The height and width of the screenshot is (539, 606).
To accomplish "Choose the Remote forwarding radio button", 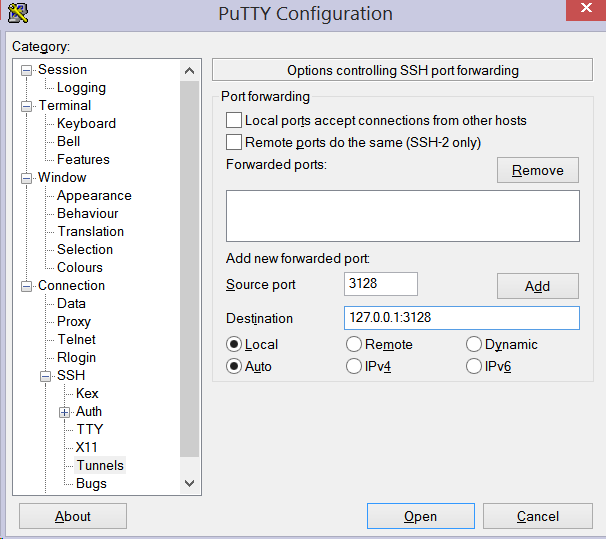I will coord(354,344).
